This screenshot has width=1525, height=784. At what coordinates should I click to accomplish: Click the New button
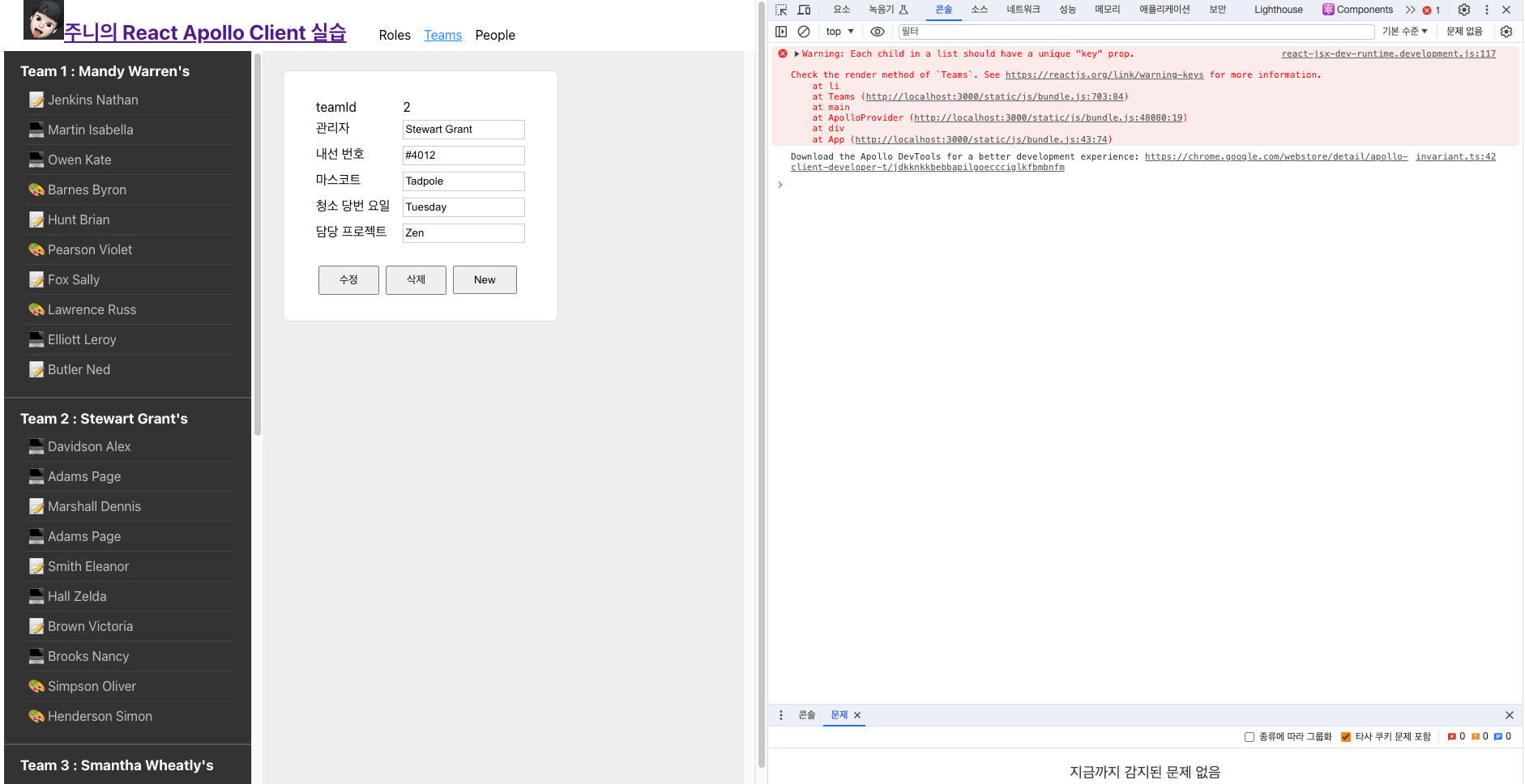coord(485,280)
